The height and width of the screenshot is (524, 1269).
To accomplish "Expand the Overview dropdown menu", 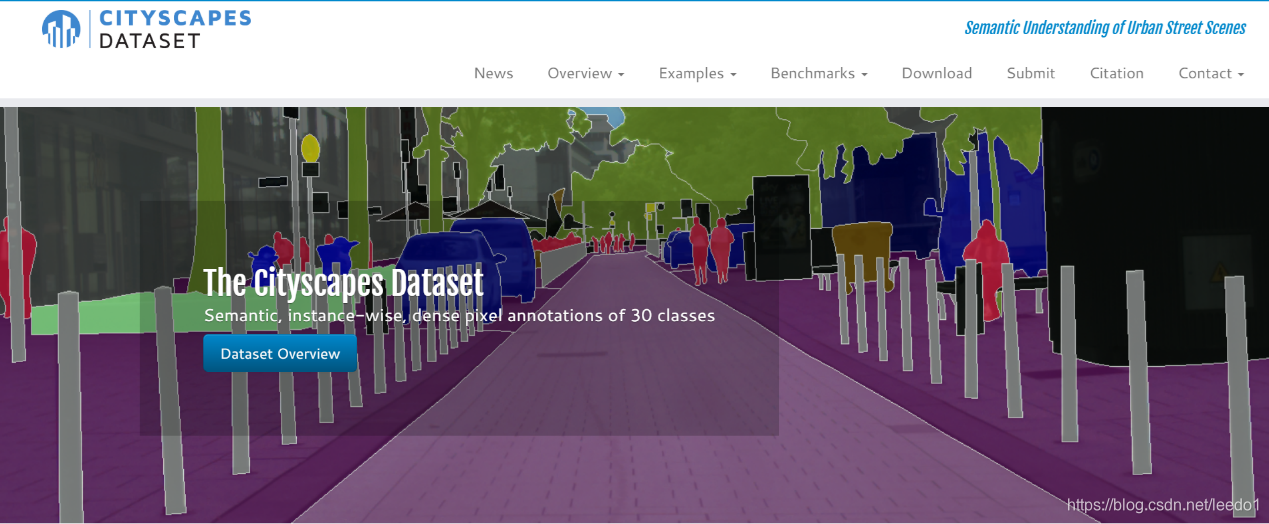I will pyautogui.click(x=585, y=73).
